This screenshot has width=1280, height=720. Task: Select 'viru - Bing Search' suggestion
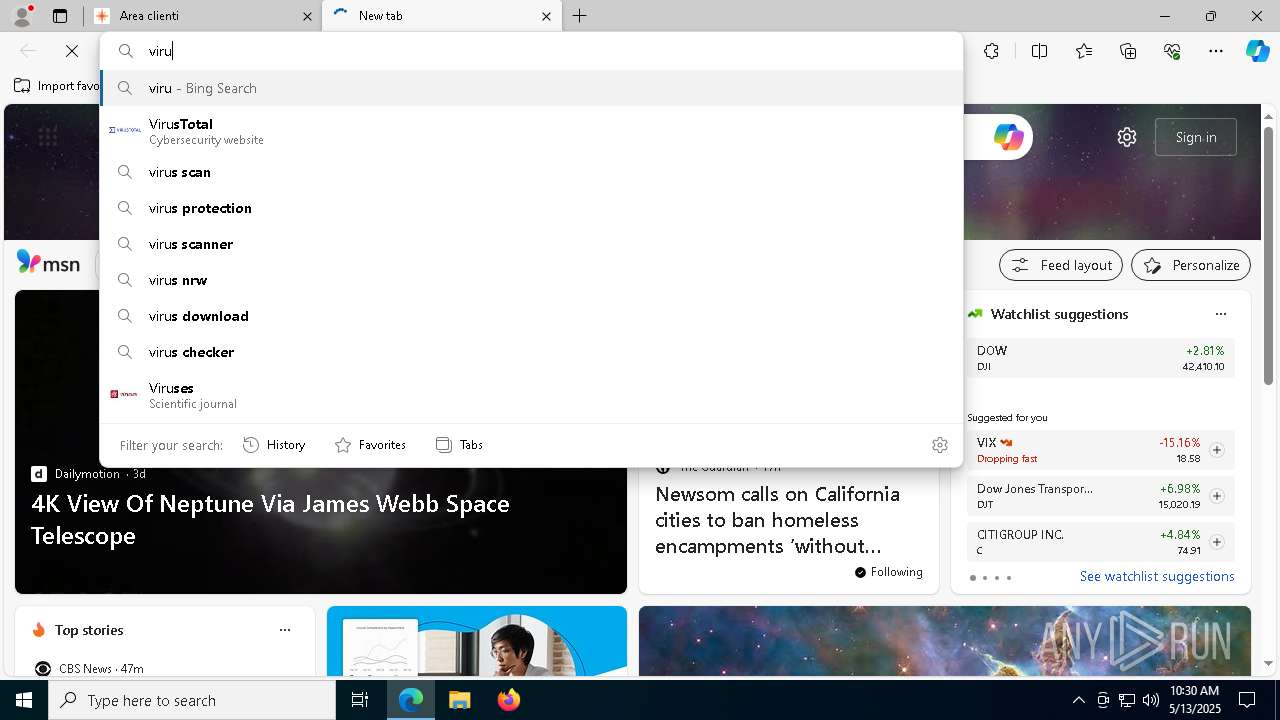pos(531,88)
